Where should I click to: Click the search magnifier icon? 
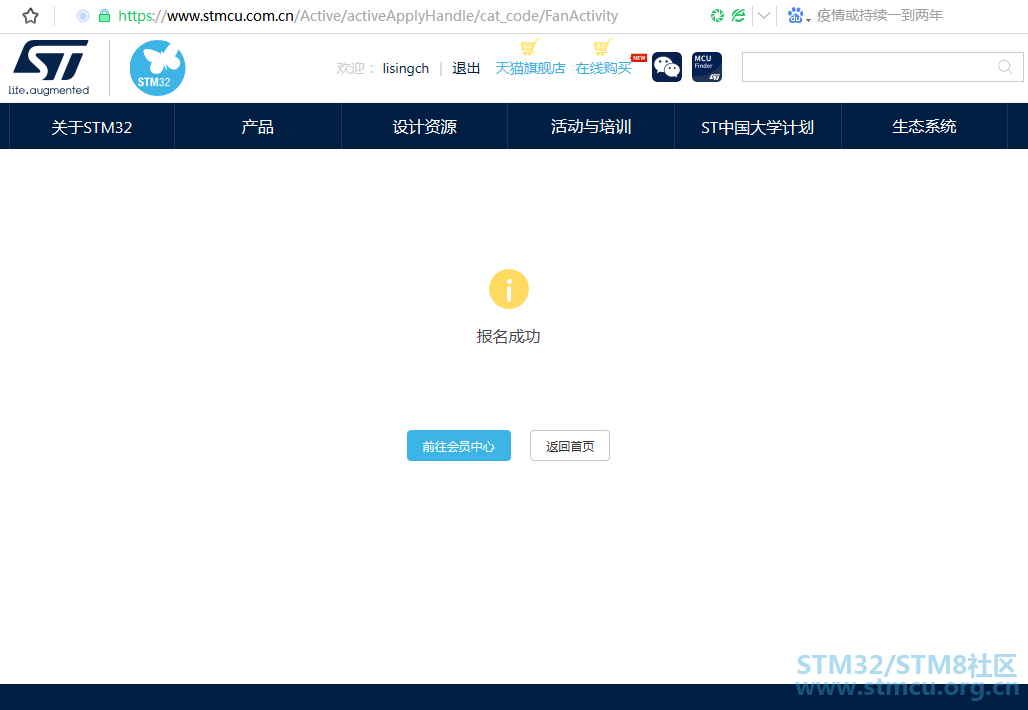click(x=1005, y=67)
